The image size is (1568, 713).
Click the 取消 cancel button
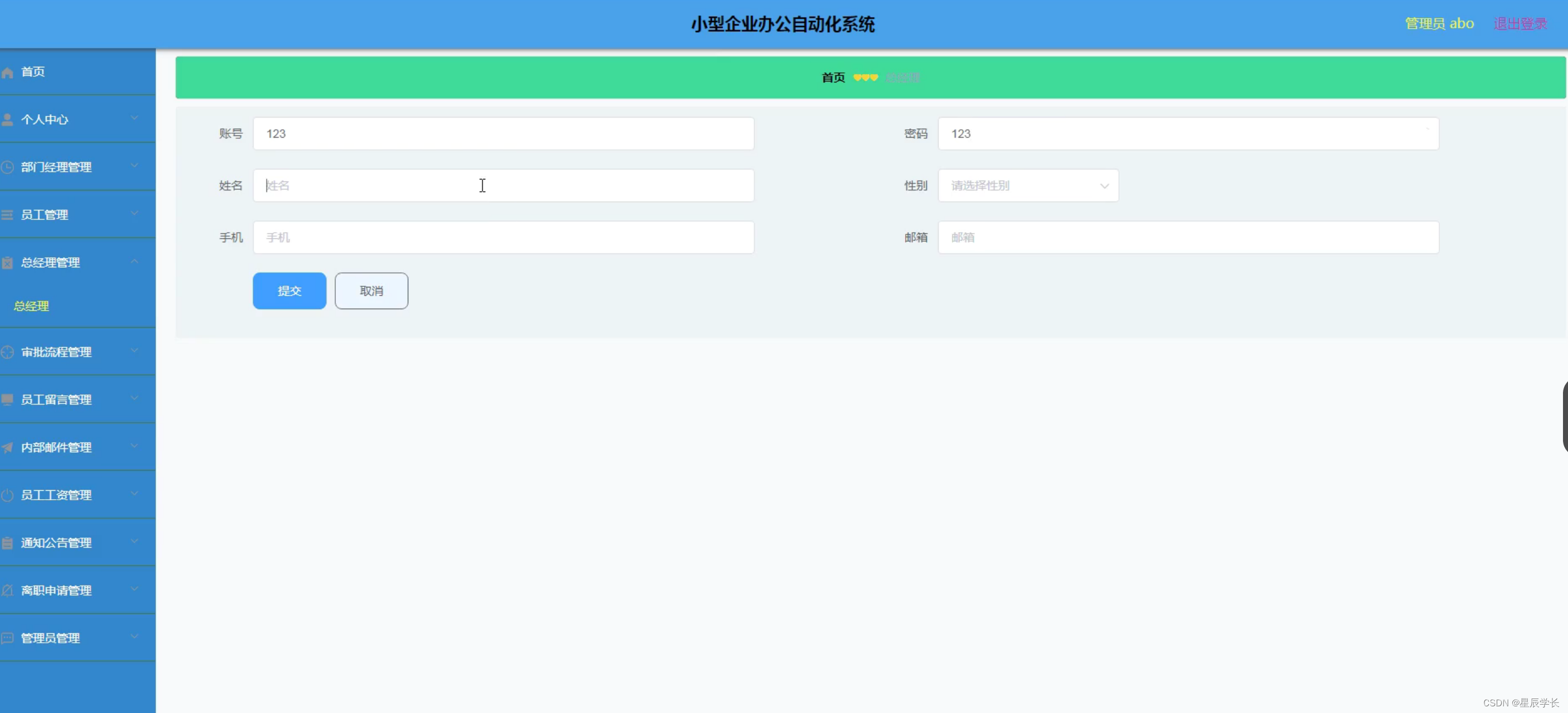coord(371,290)
